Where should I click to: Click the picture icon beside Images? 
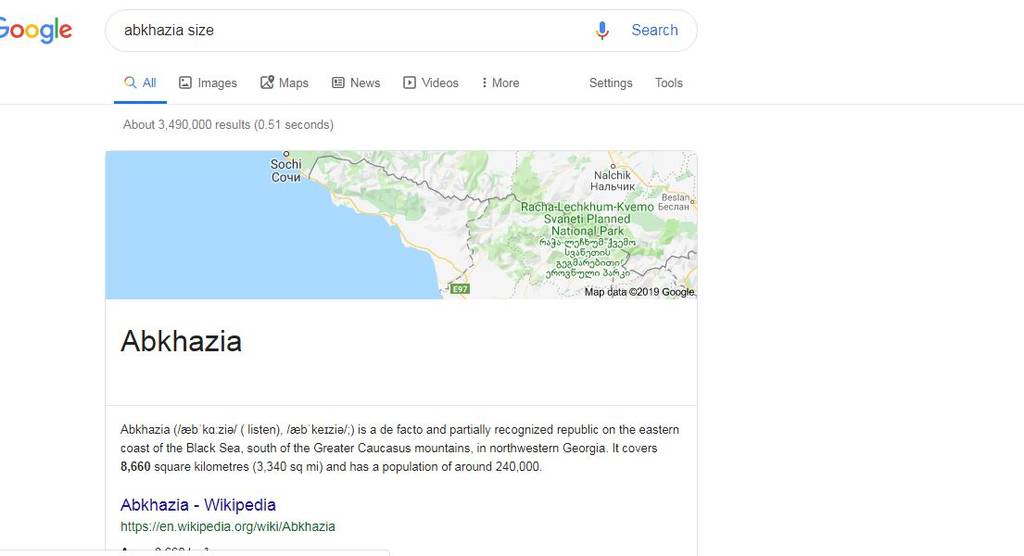pos(185,83)
